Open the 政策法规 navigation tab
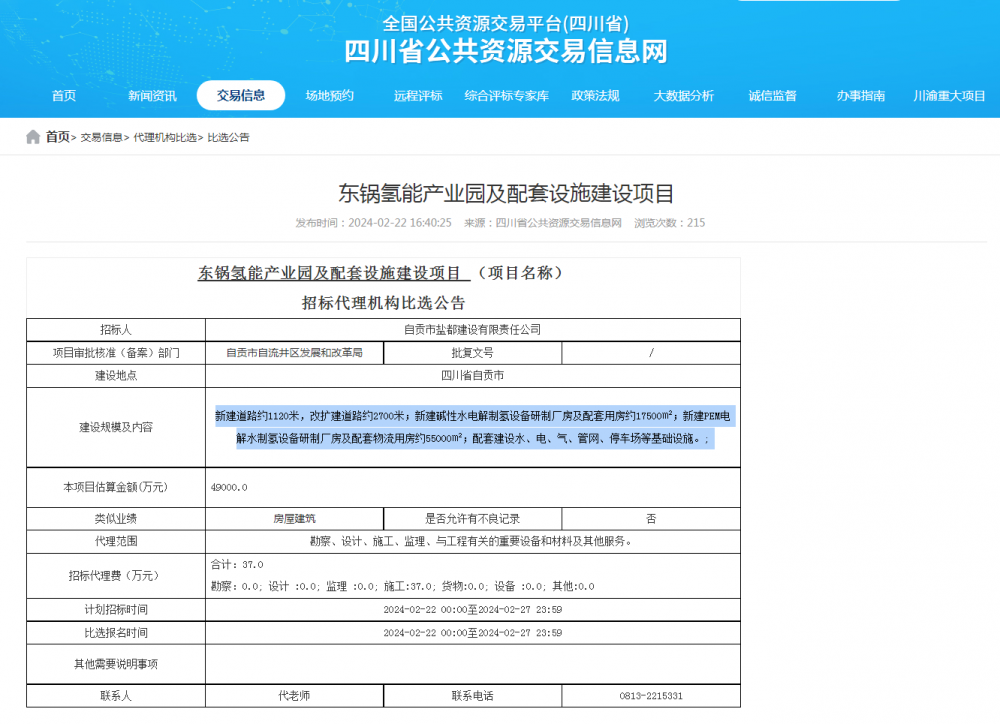Image resolution: width=1000 pixels, height=724 pixels. point(596,96)
